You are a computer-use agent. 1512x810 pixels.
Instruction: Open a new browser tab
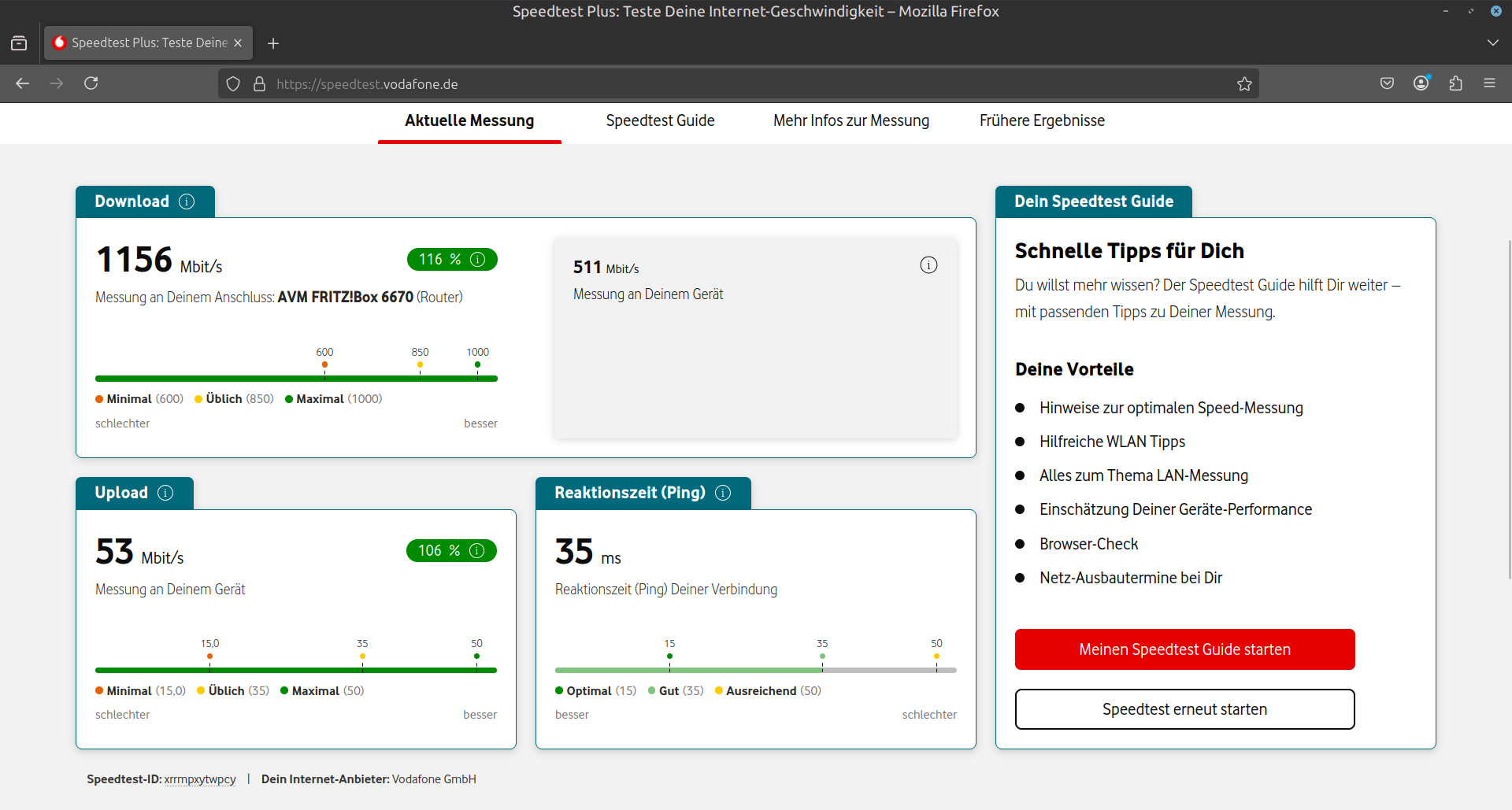coord(273,43)
